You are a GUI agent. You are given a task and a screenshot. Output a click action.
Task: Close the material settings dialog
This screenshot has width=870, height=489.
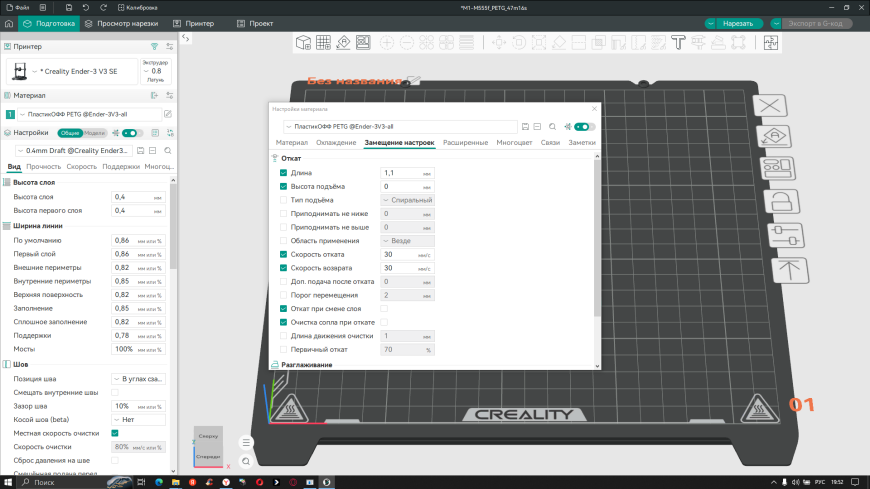[594, 109]
